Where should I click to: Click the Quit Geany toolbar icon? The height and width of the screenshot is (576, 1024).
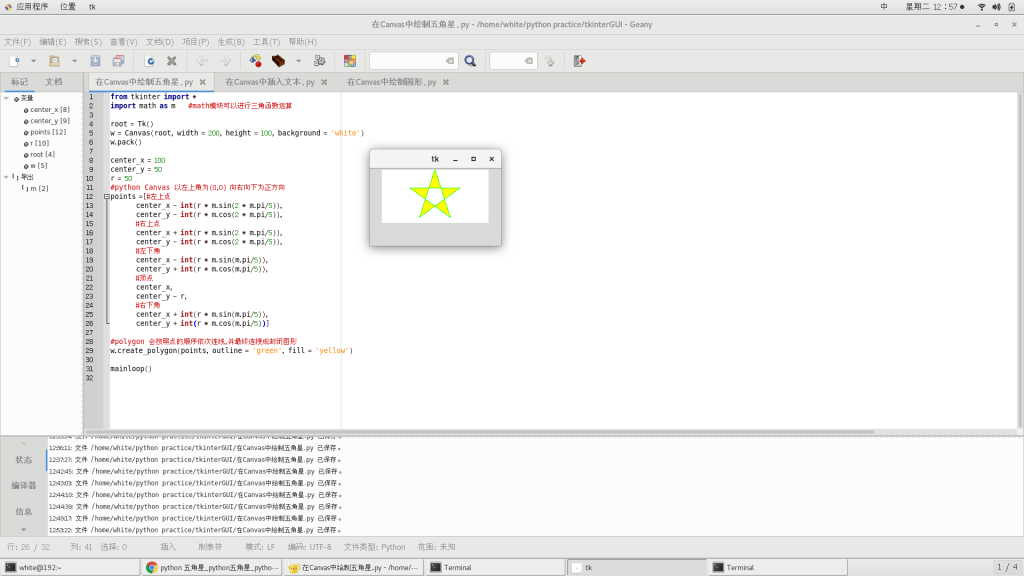[579, 61]
